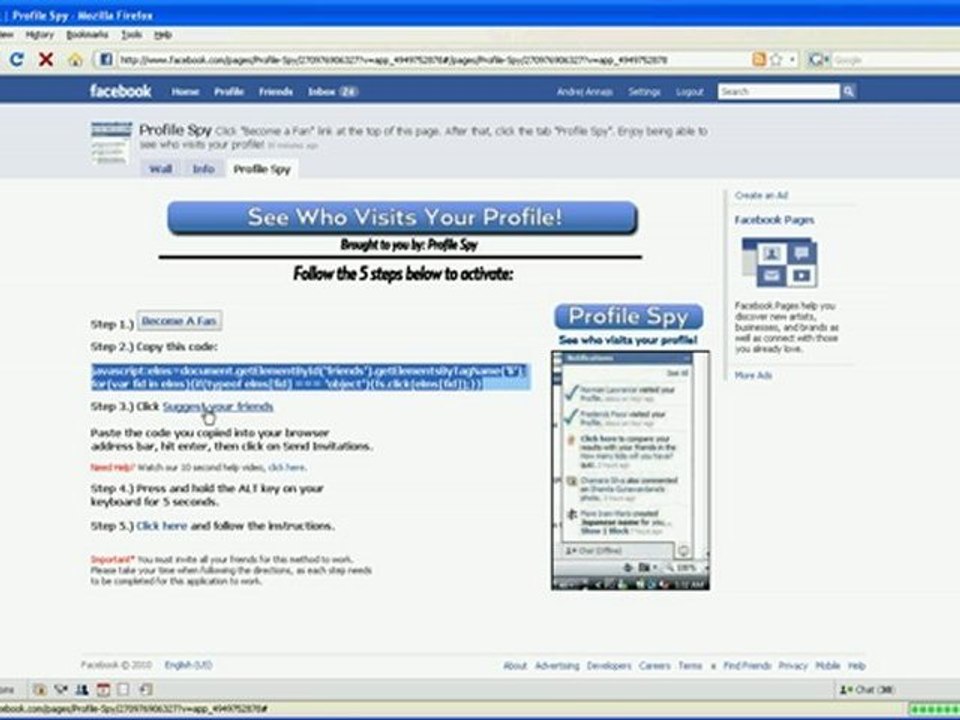Open the Terms footer link
The width and height of the screenshot is (960, 720).
coord(690,666)
